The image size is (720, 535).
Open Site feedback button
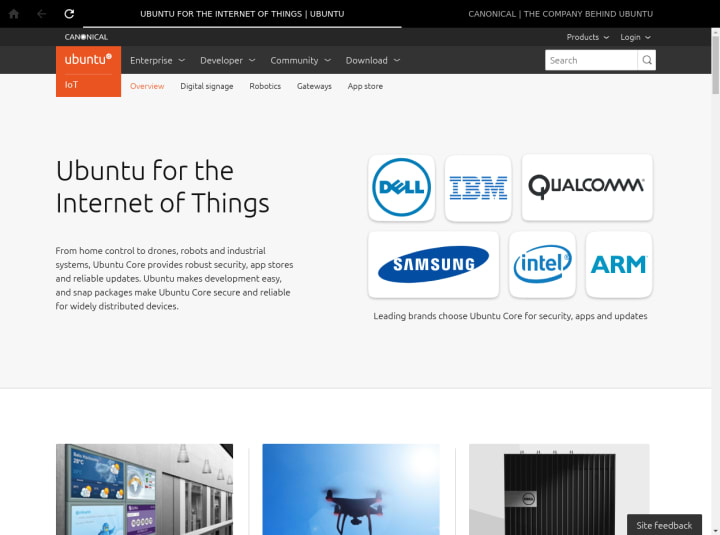click(664, 524)
